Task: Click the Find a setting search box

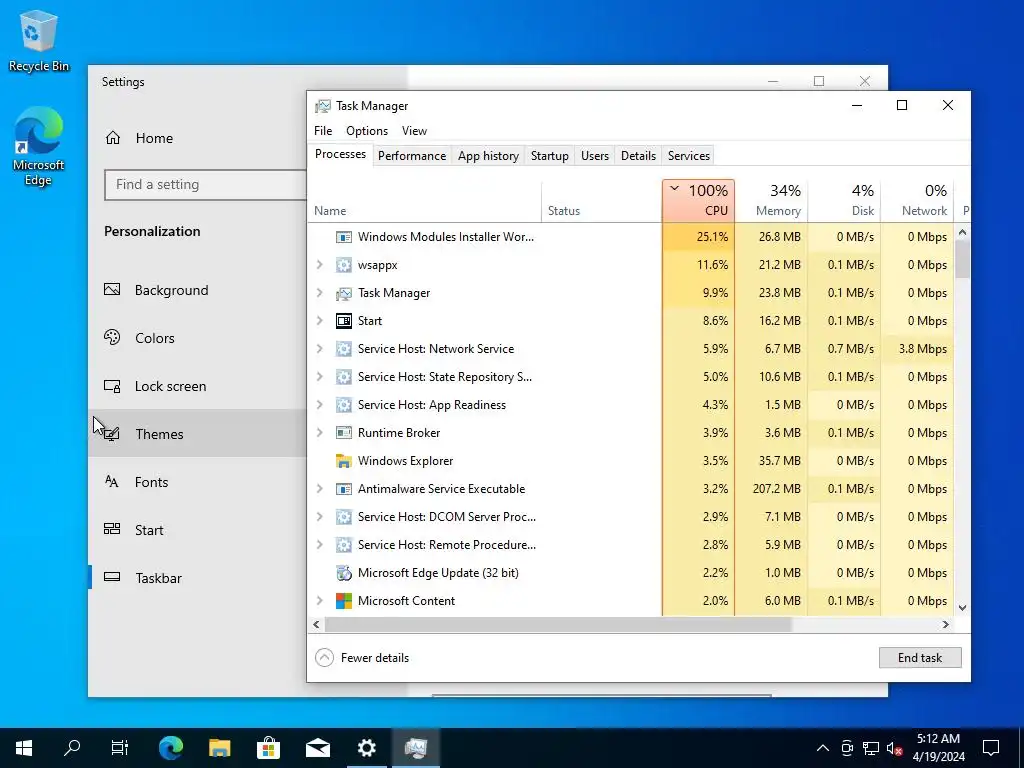Action: click(205, 185)
